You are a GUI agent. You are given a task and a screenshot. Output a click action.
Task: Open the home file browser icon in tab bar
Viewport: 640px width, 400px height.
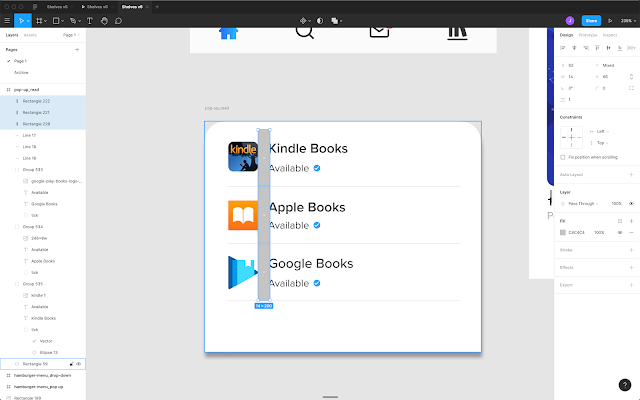[35, 7]
